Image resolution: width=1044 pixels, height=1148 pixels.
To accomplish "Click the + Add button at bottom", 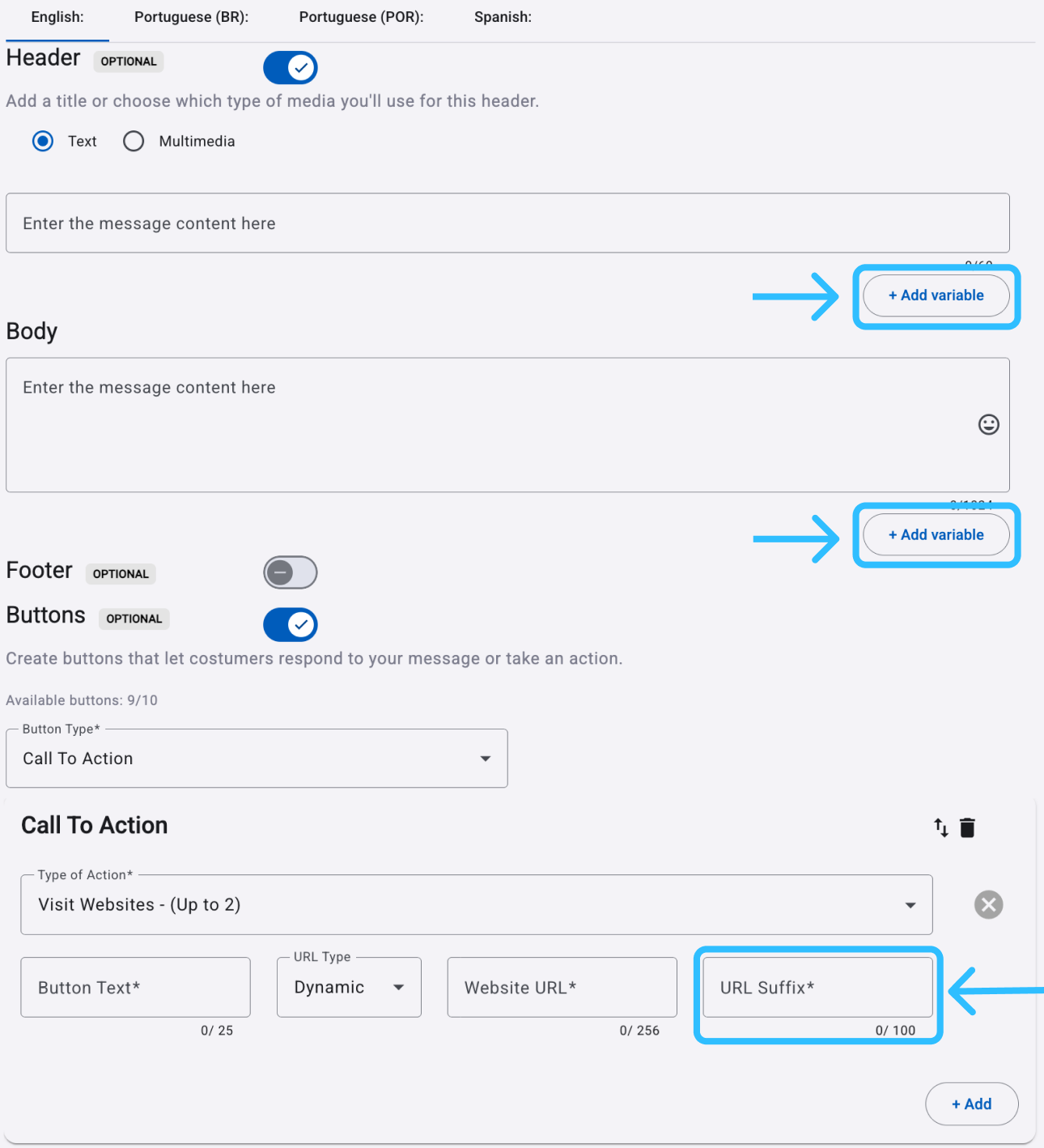I will click(972, 1103).
